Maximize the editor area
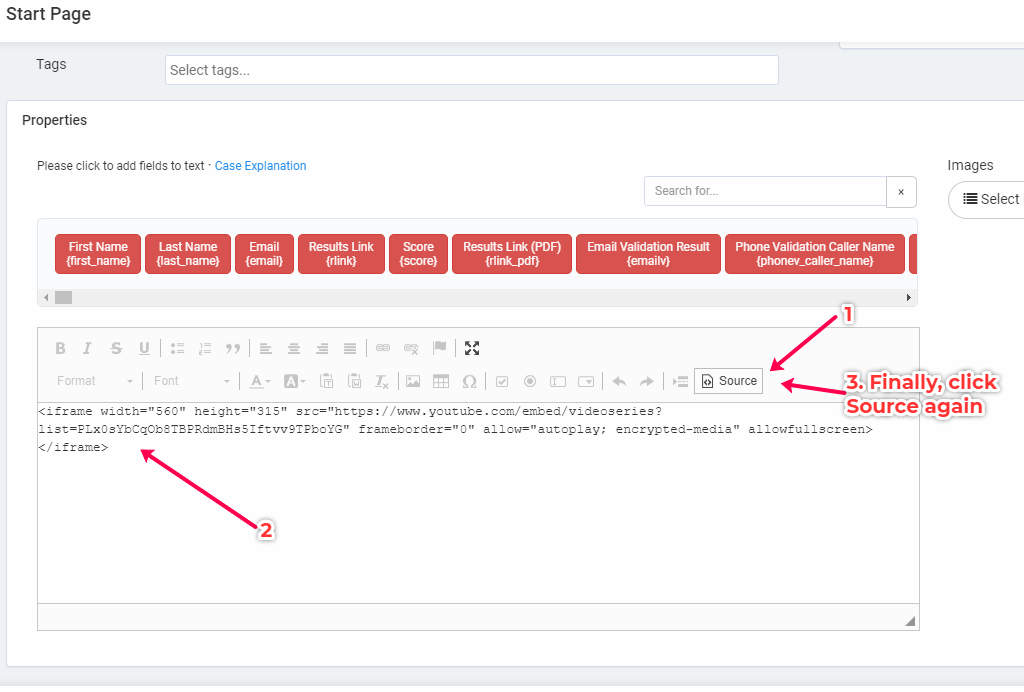This screenshot has width=1024, height=692. pyautogui.click(x=472, y=348)
